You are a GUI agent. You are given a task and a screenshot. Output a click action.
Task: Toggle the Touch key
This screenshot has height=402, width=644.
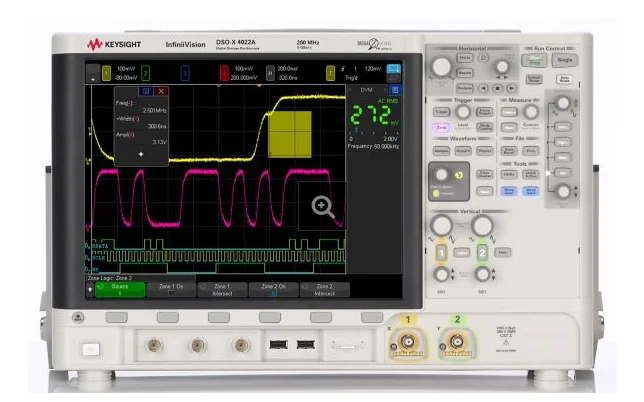pos(485,191)
